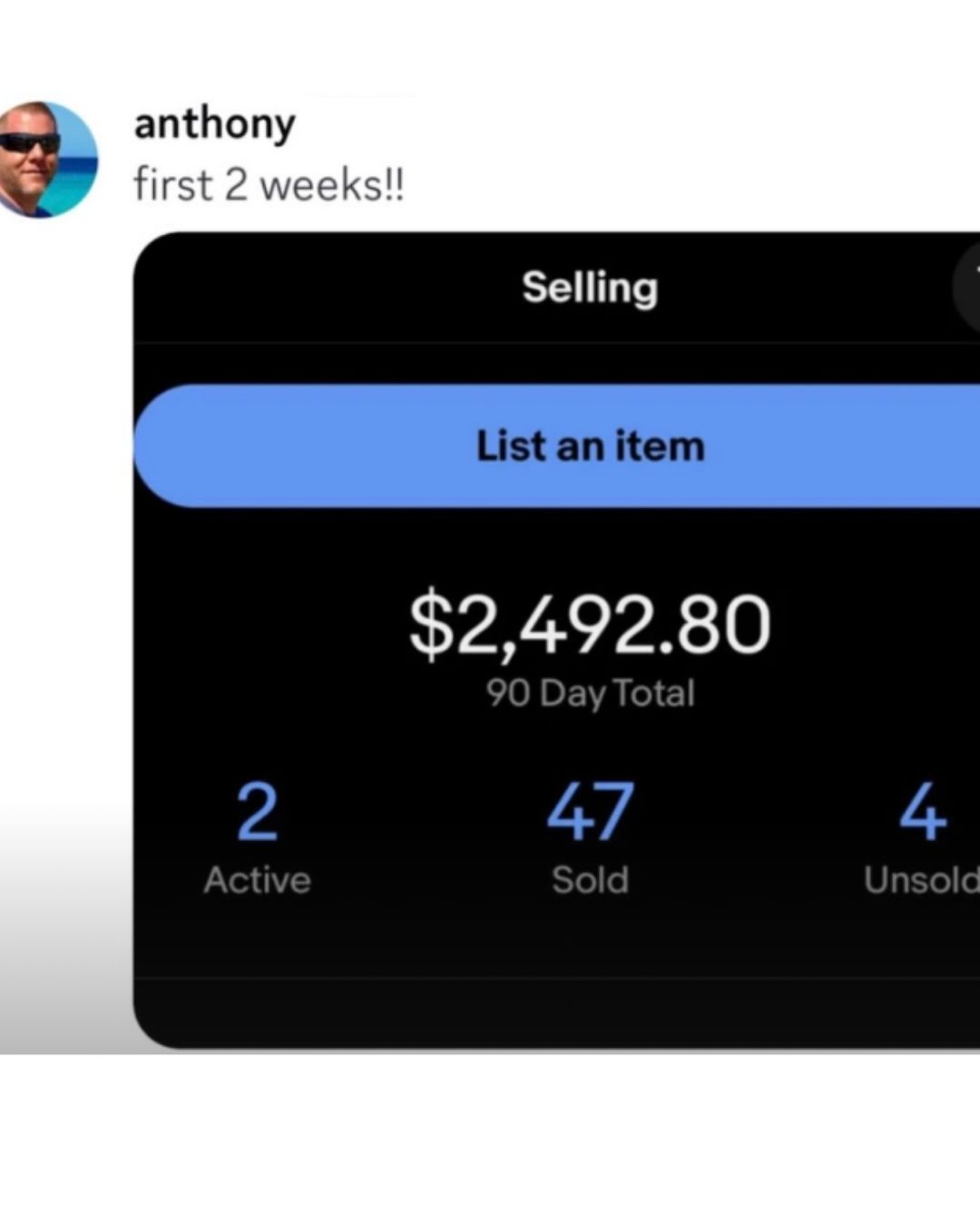Tap the blue number 4 above Unsold
The height and width of the screenshot is (1225, 980).
(x=923, y=812)
